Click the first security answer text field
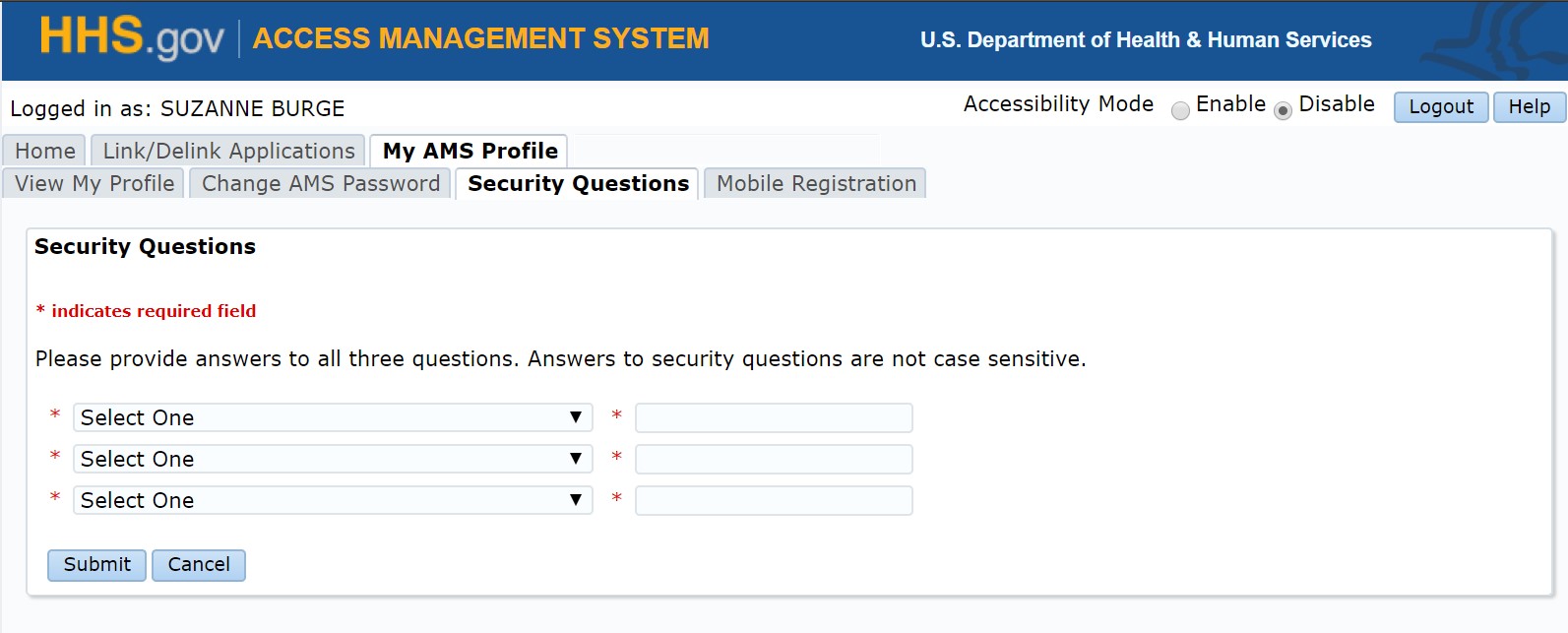Viewport: 1568px width, 633px height. pos(774,417)
